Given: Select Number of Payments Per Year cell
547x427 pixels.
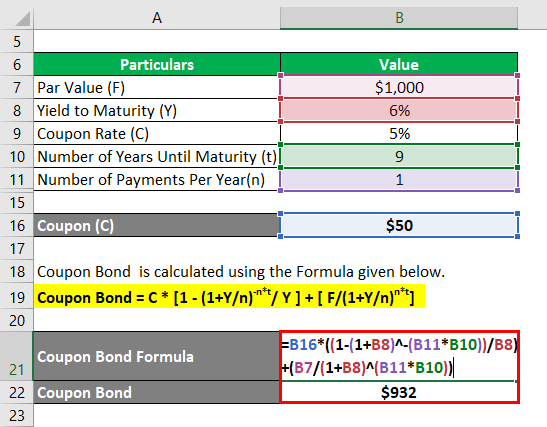Looking at the screenshot, I should coord(157,179).
